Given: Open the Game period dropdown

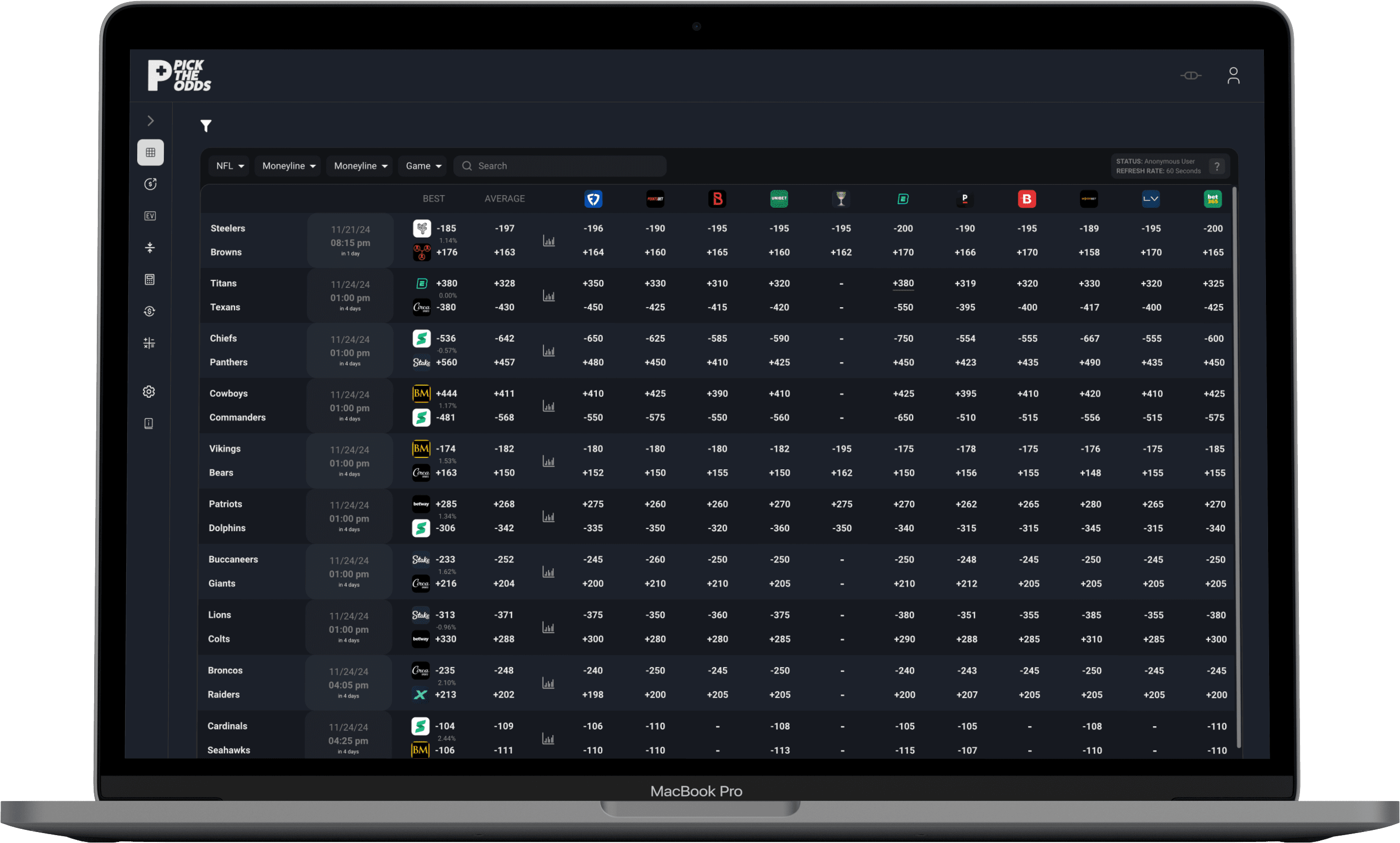Looking at the screenshot, I should (423, 166).
